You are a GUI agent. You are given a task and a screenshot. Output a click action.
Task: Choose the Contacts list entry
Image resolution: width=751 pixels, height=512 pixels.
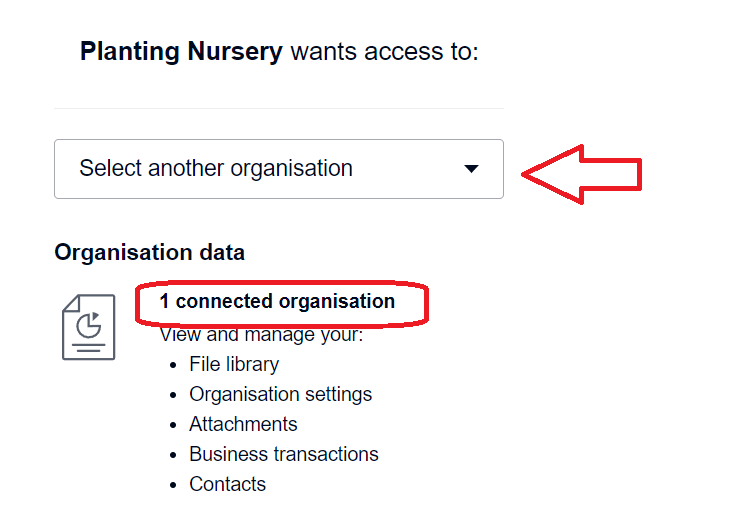coord(227,484)
